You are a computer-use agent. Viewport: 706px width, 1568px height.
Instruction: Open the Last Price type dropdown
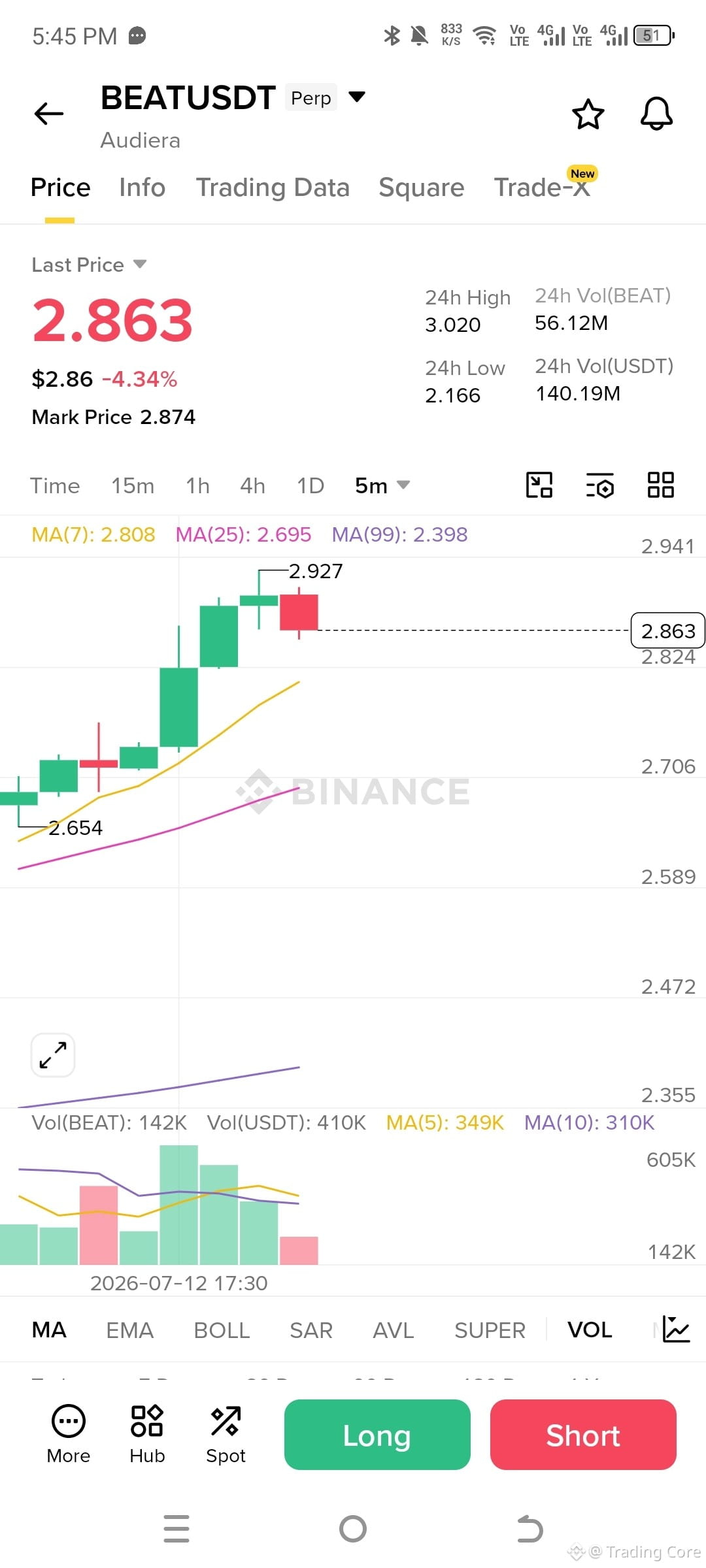tap(90, 265)
